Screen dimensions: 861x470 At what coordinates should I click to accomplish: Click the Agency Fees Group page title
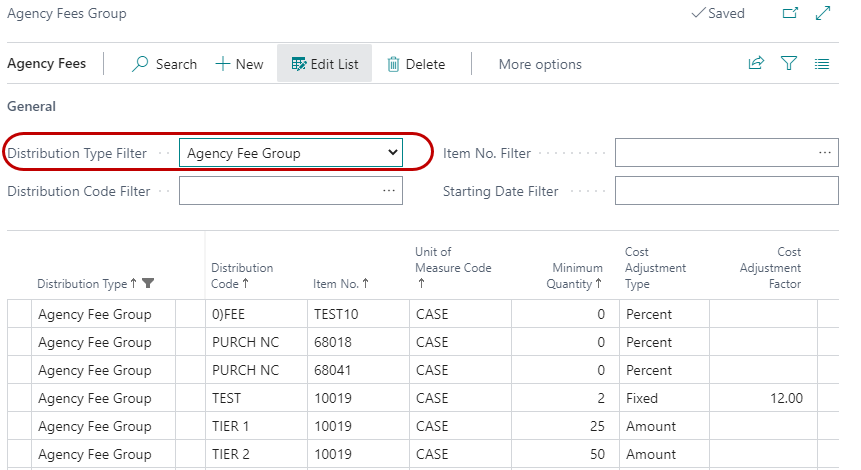[66, 13]
